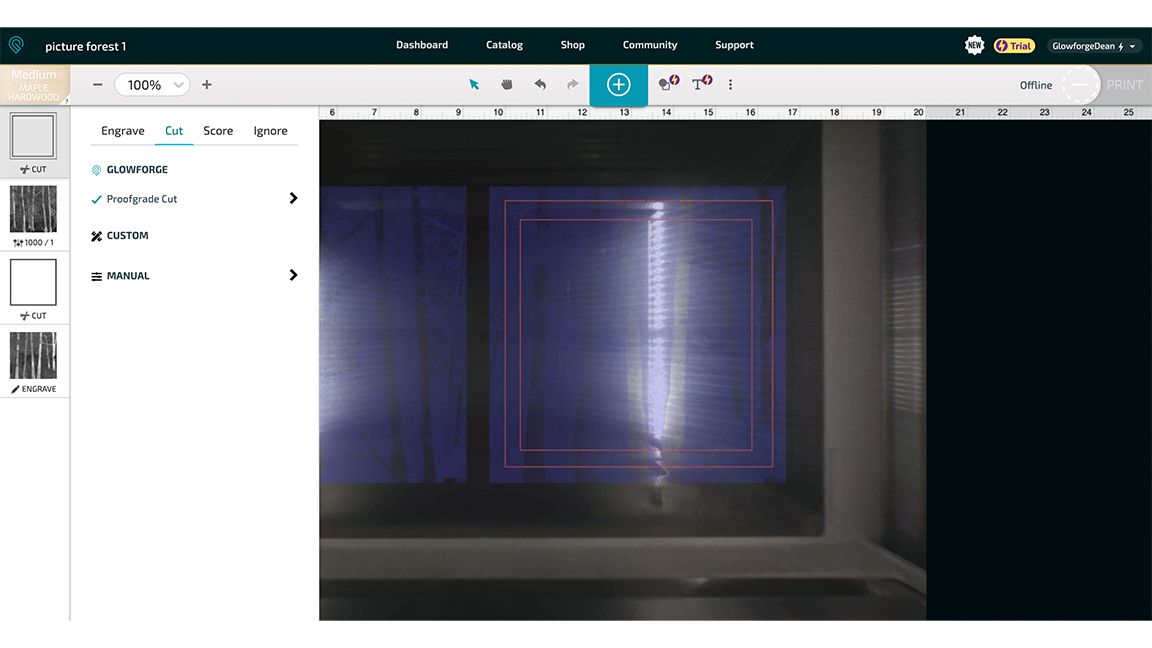Screen dimensions: 1152x648
Task: Click the NEW badge icon
Action: click(974, 46)
